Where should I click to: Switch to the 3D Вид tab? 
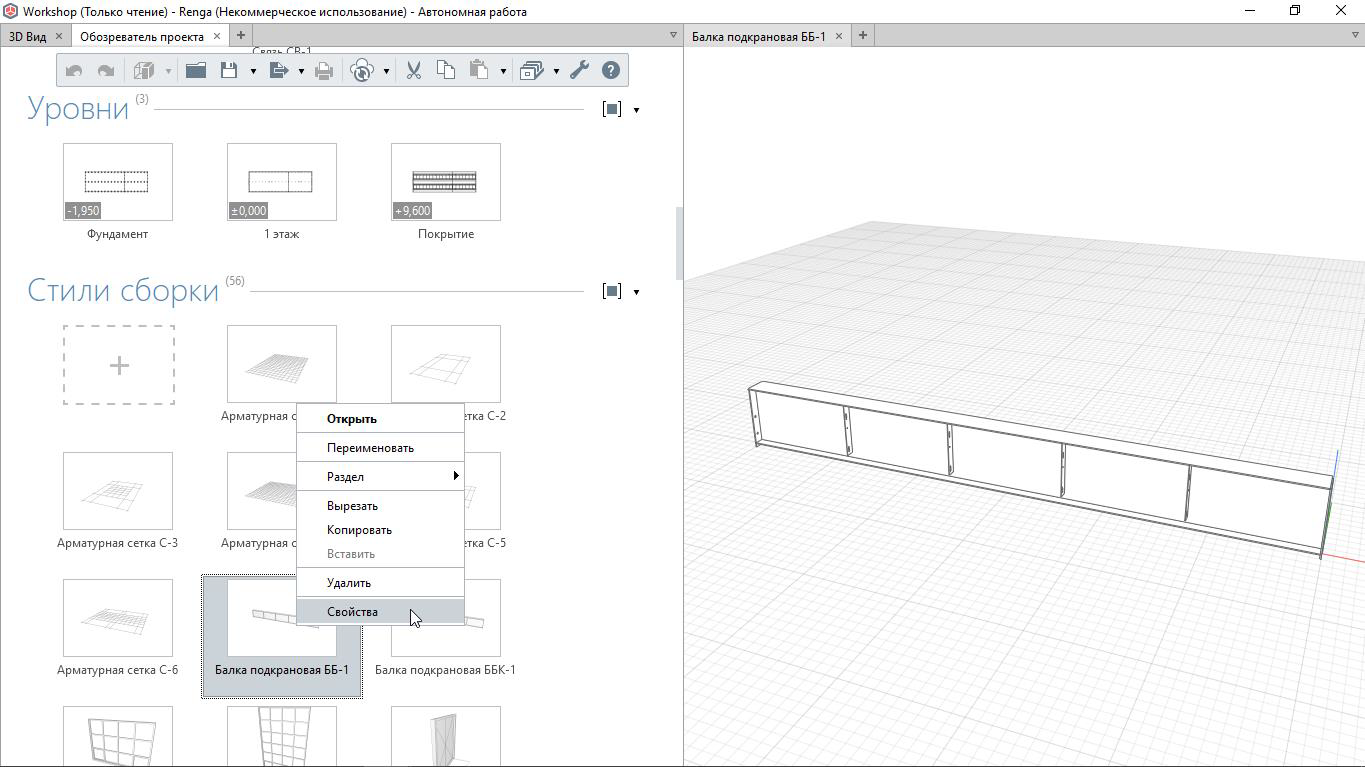(27, 36)
